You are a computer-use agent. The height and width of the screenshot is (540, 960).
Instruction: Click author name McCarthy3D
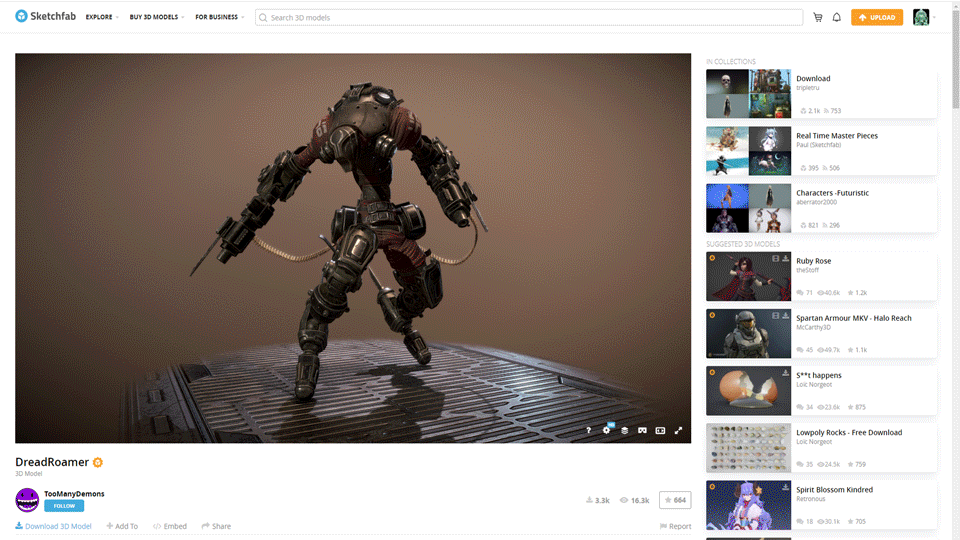pyautogui.click(x=813, y=327)
